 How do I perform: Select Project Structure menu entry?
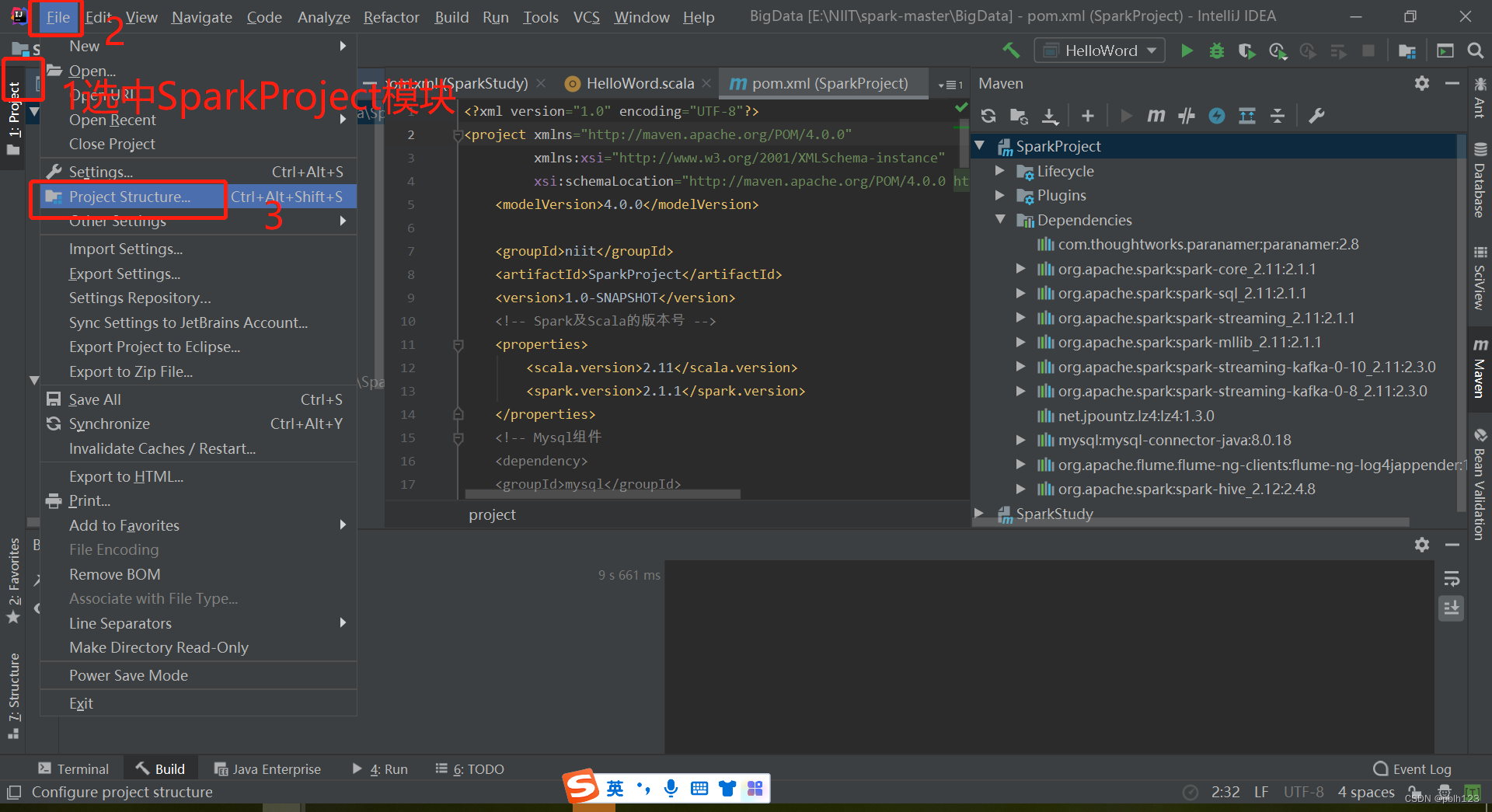click(198, 197)
